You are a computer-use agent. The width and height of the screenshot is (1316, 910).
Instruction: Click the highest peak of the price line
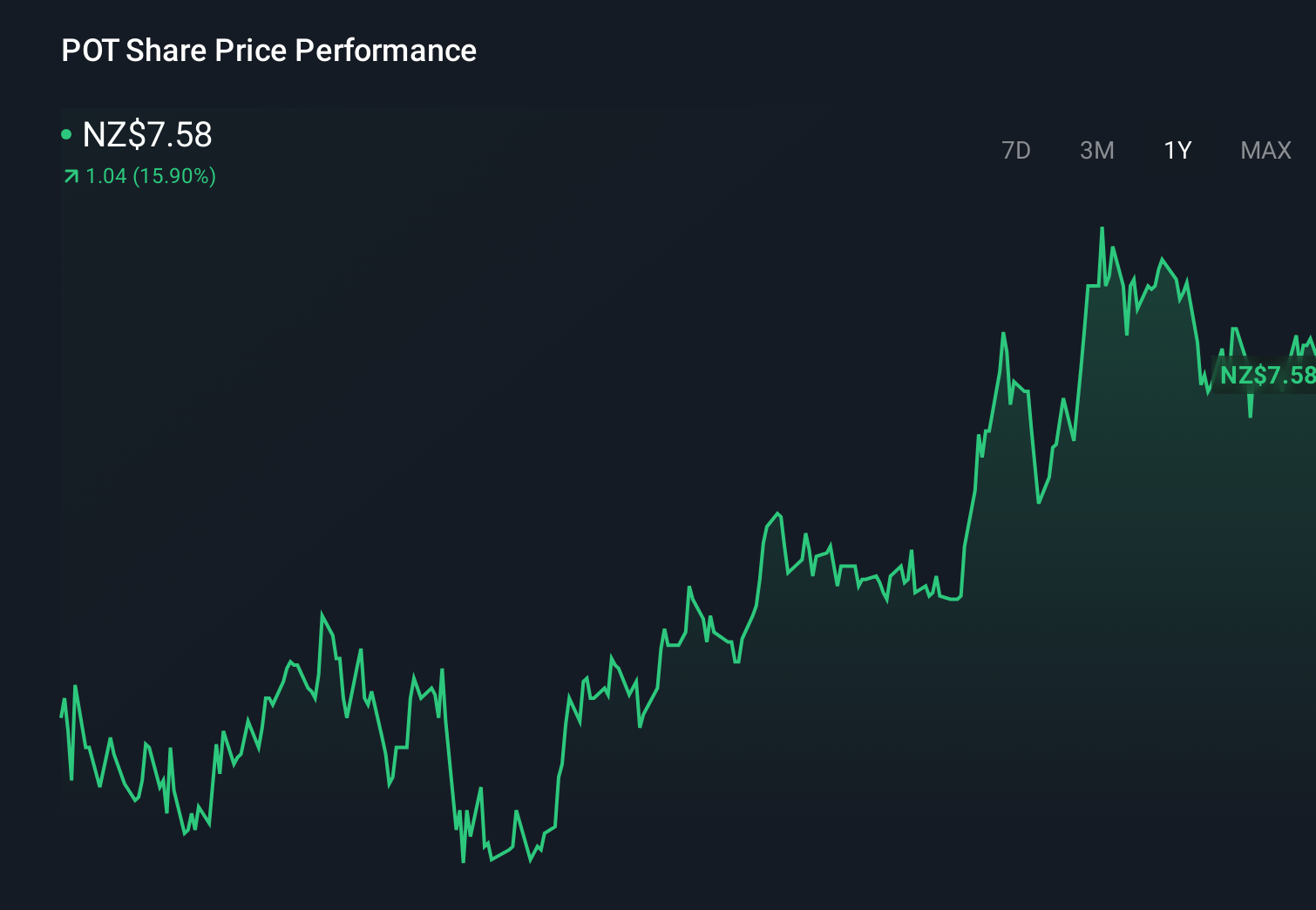[1102, 228]
